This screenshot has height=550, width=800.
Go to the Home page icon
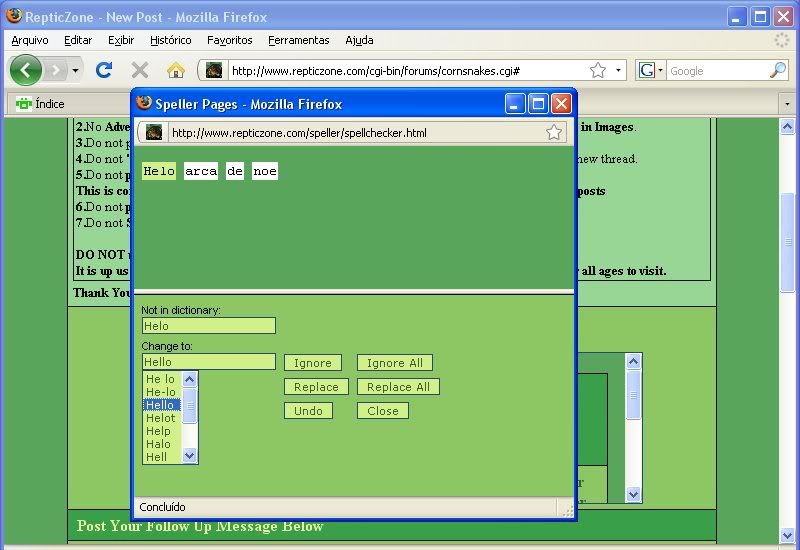click(x=176, y=70)
